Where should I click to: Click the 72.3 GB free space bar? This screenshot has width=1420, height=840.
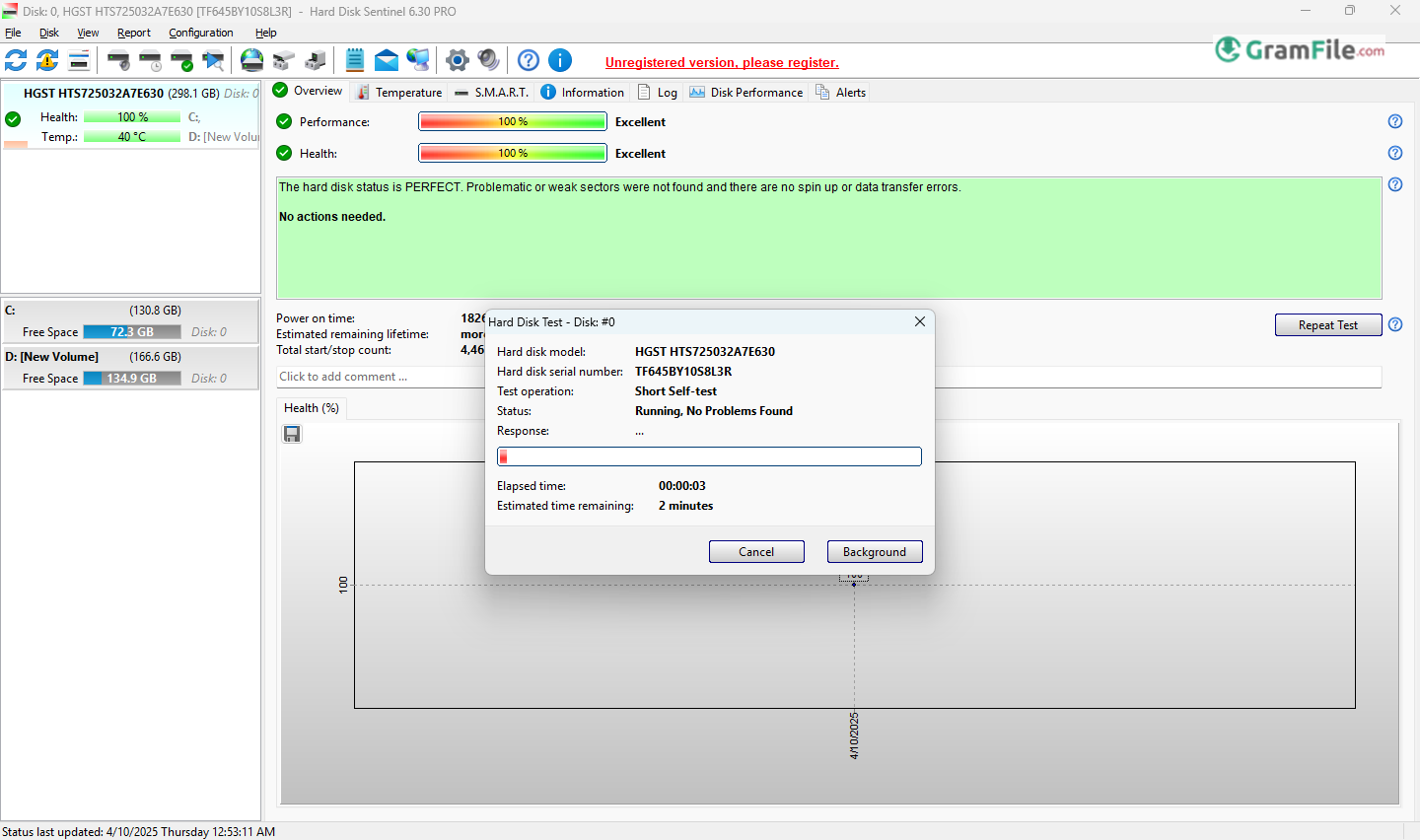tap(132, 332)
